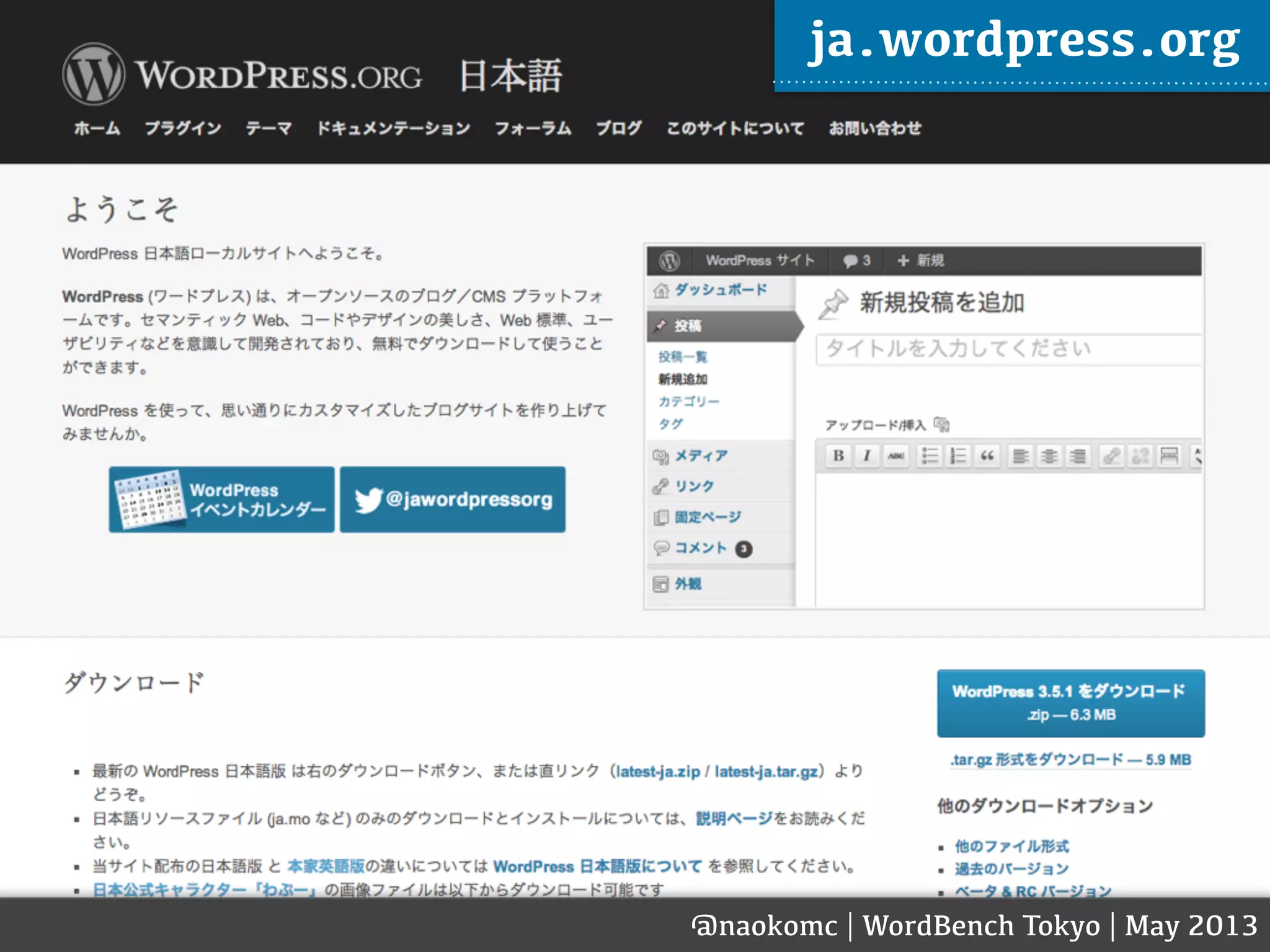Click the 他のダウンロードオプション heading
This screenshot has width=1270, height=952.
pyautogui.click(x=1045, y=806)
